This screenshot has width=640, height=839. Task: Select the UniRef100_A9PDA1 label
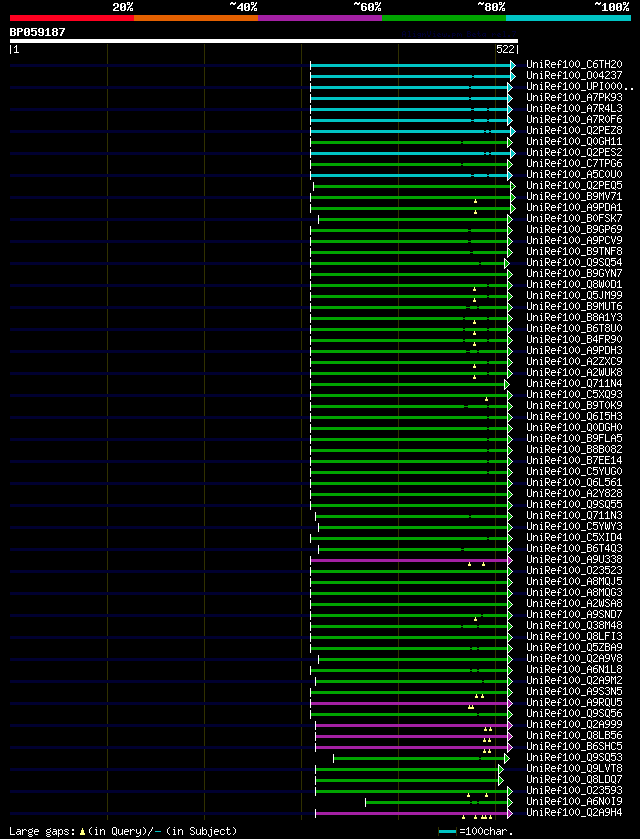click(574, 208)
